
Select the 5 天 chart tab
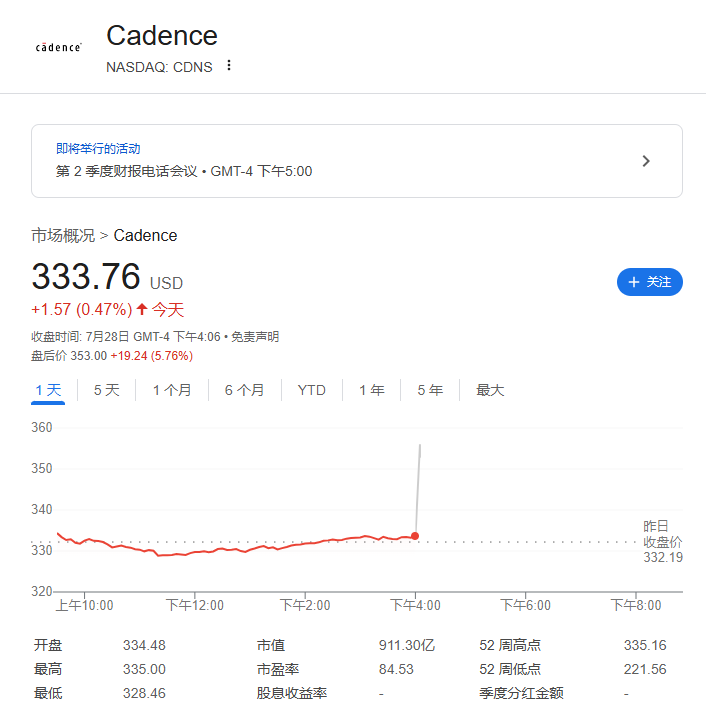point(107,390)
